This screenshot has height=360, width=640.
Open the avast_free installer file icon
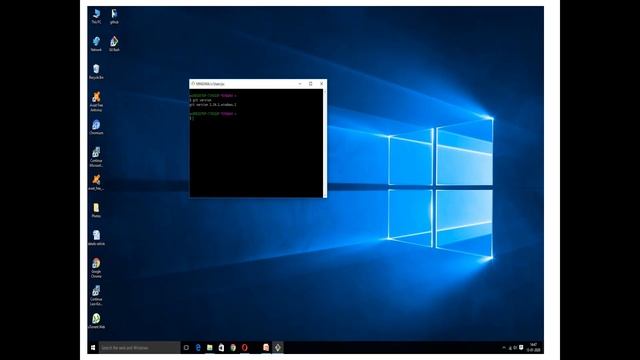pyautogui.click(x=96, y=182)
